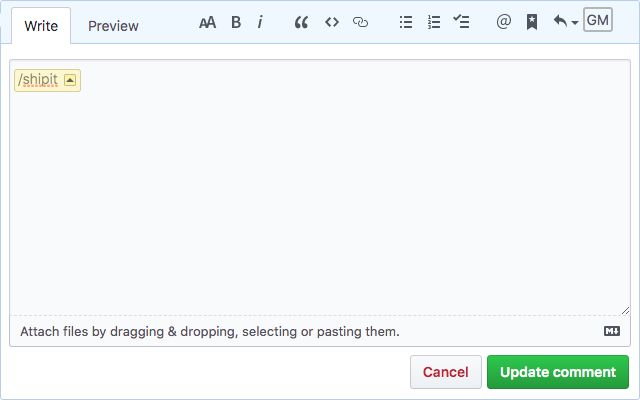This screenshot has height=400, width=640.
Task: Expand the /shipit highlighted command arrow
Action: (70, 81)
